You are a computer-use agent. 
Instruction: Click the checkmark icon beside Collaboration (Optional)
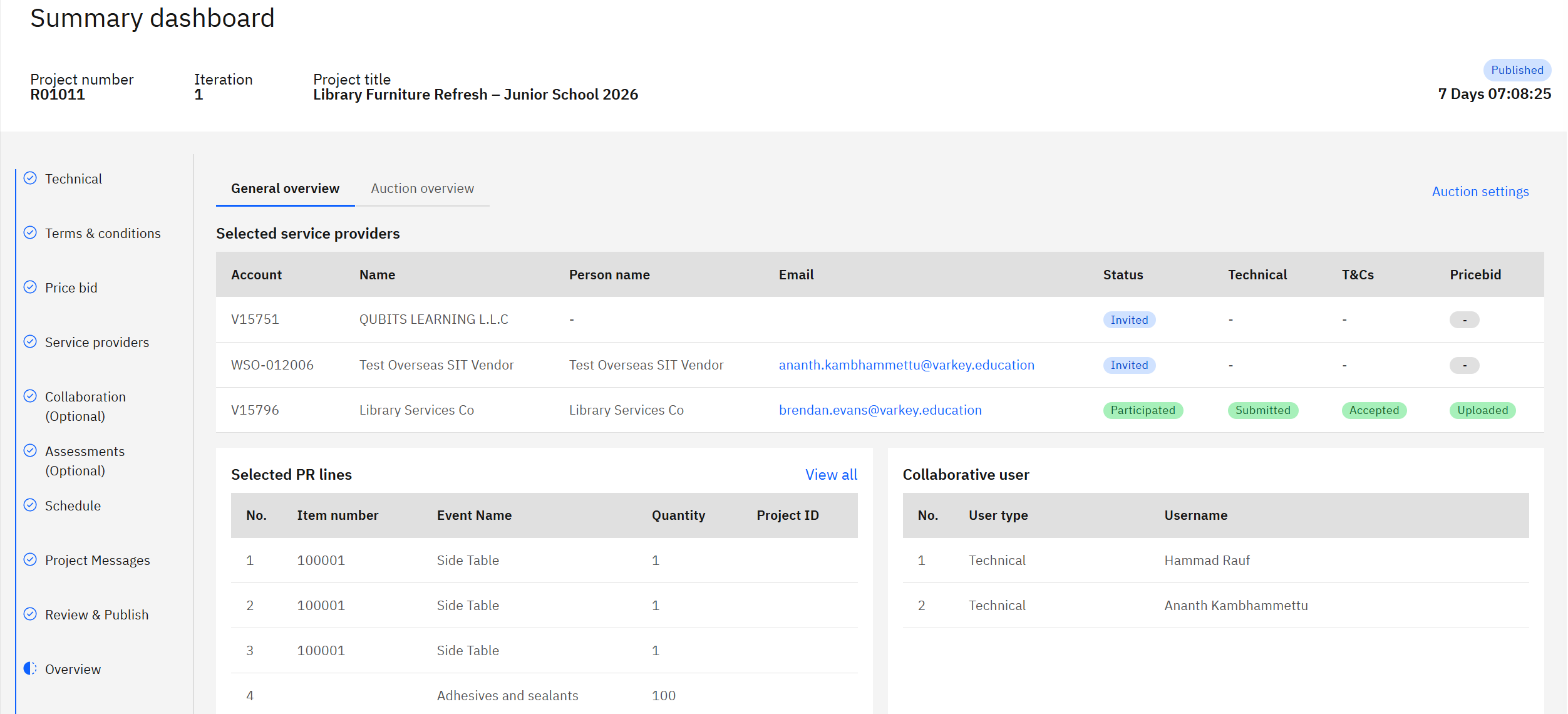click(x=30, y=396)
